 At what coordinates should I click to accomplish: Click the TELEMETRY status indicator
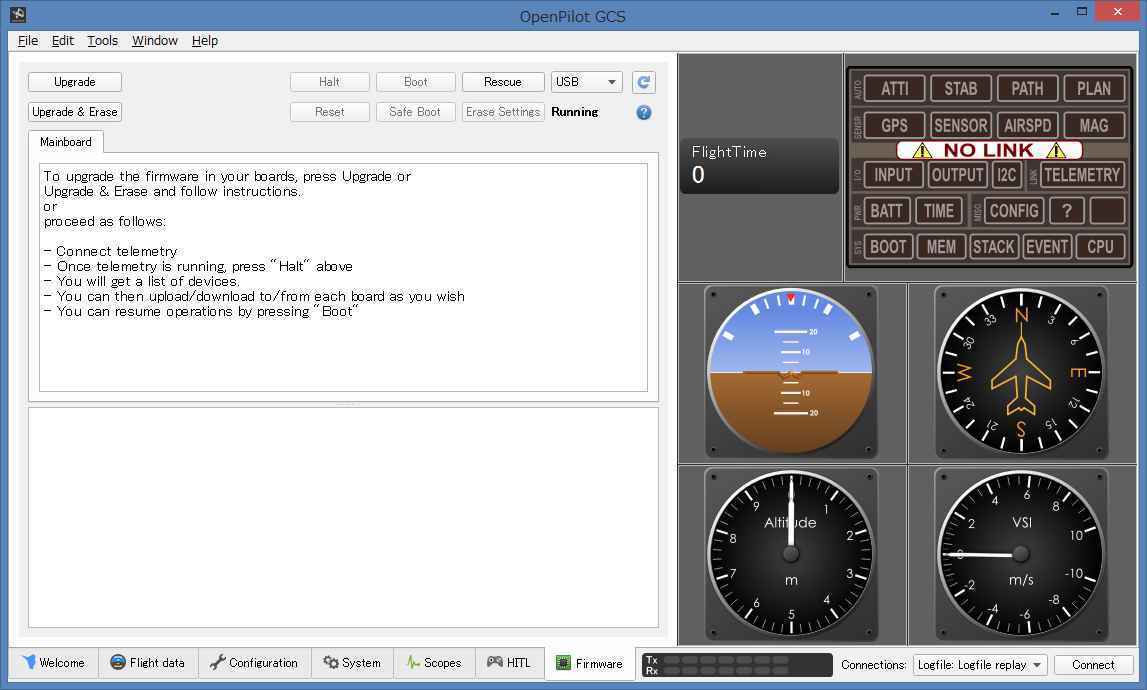point(1081,175)
